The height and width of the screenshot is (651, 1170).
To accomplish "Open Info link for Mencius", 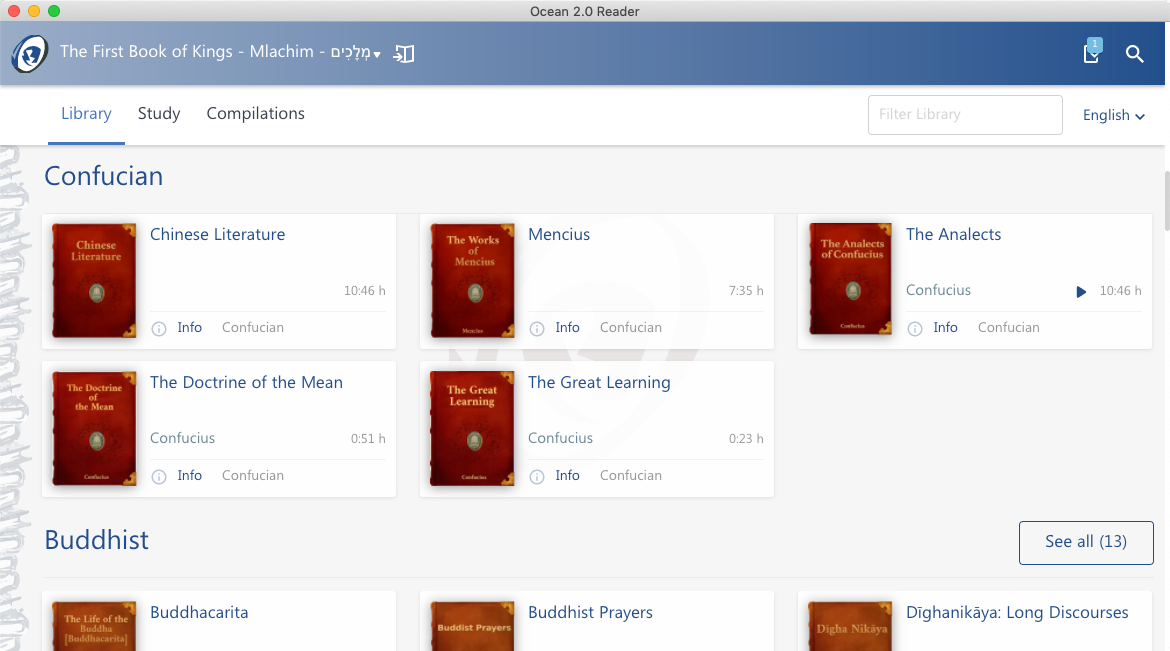I will click(x=567, y=327).
